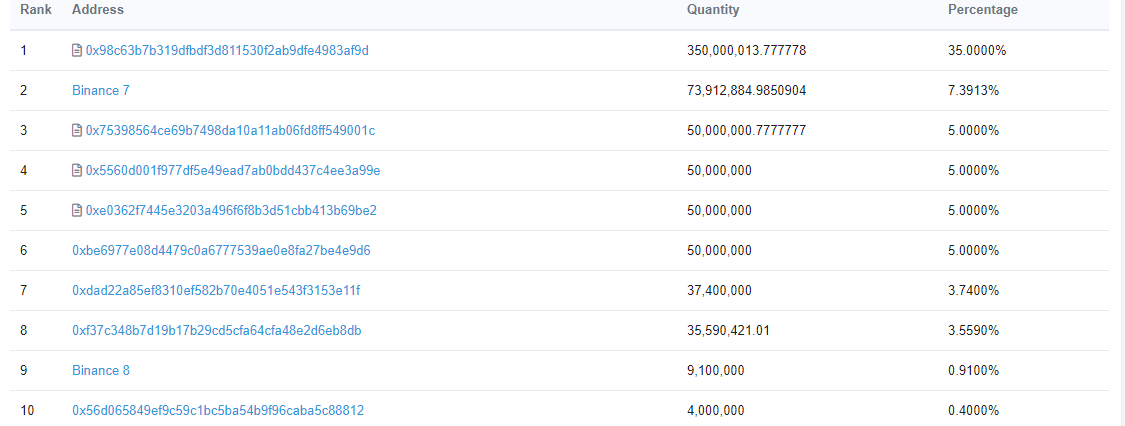Click contract icon beside 0xe0362f74 address
Screen dimensions: 1125x426
coord(77,210)
